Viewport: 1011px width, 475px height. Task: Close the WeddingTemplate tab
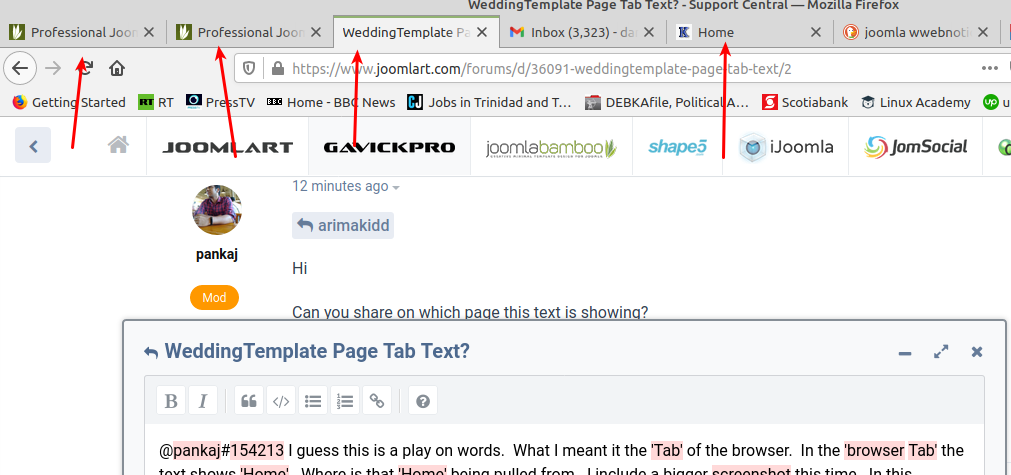[x=482, y=32]
